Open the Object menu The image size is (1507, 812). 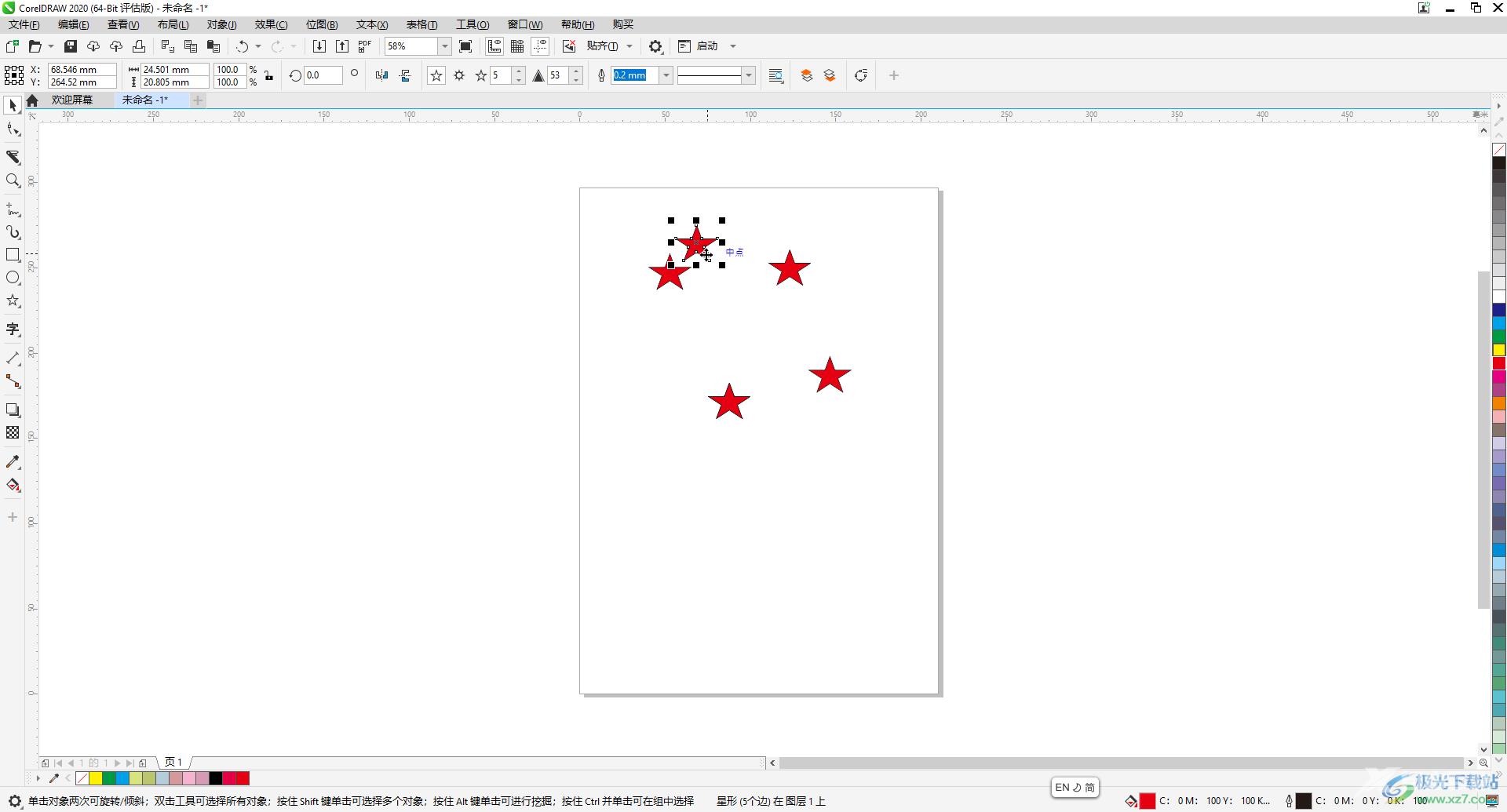221,24
